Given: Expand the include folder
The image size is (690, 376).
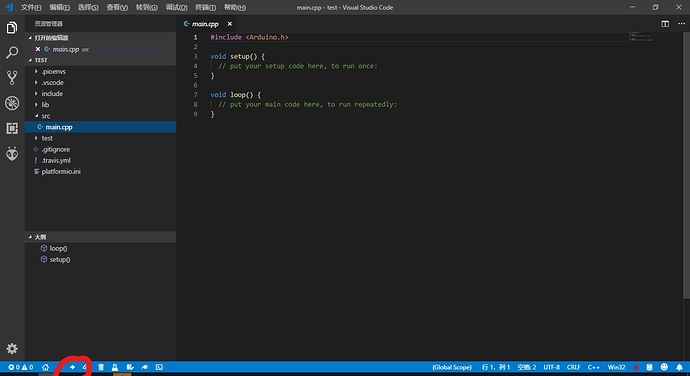Looking at the screenshot, I should coord(37,93).
